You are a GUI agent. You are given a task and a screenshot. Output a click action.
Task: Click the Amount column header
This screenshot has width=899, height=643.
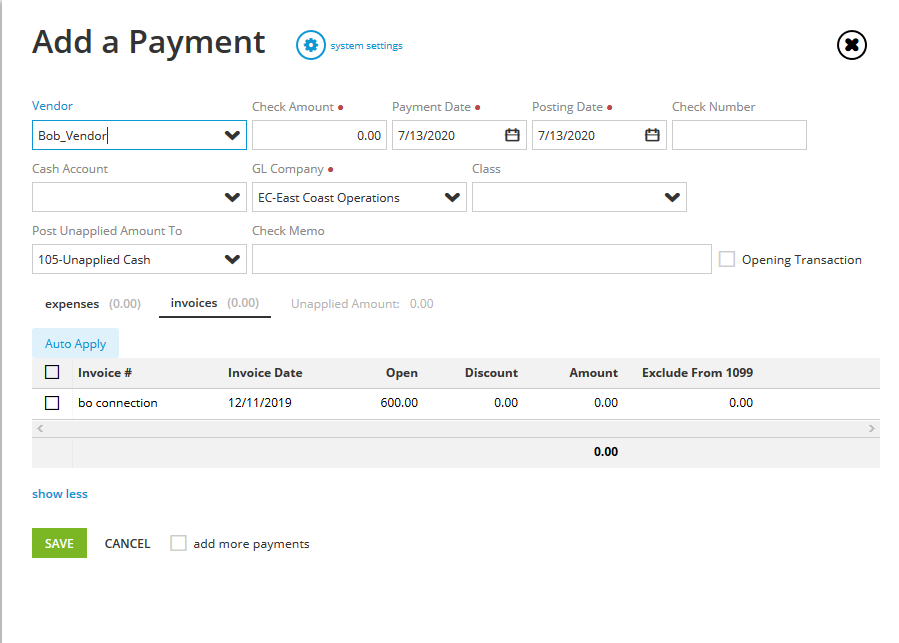click(x=593, y=373)
